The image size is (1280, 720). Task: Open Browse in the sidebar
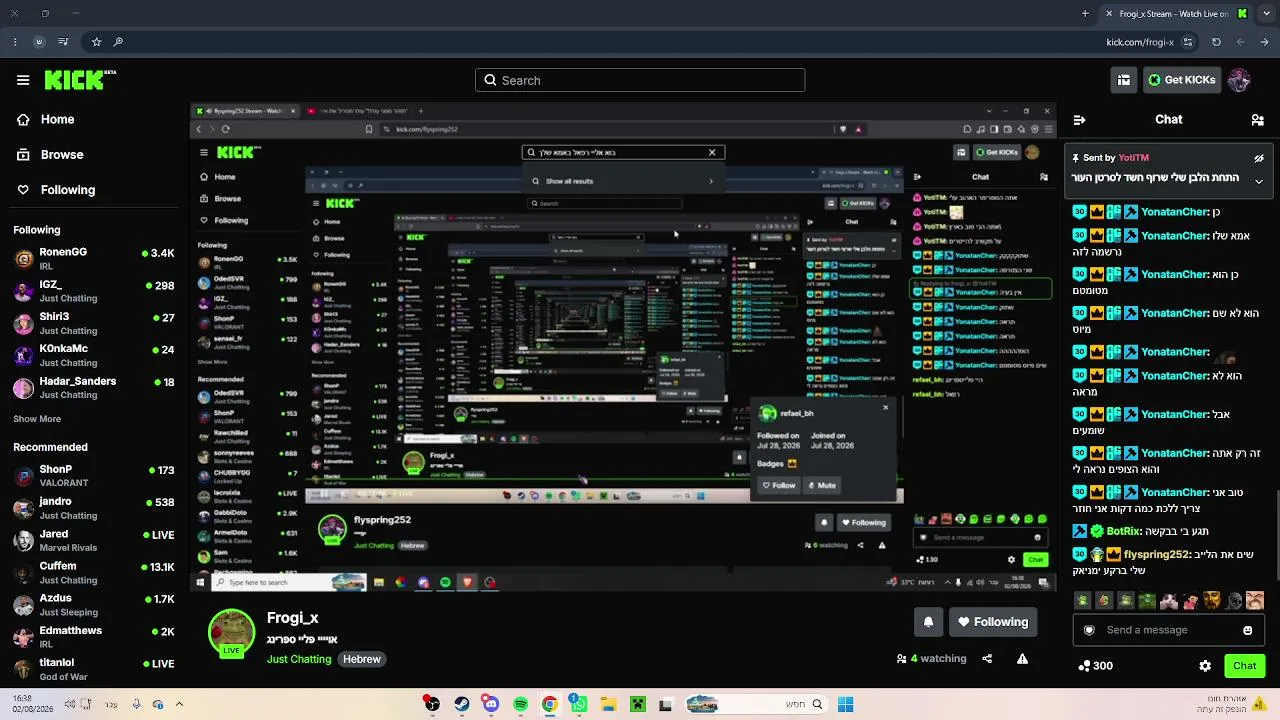point(50,155)
